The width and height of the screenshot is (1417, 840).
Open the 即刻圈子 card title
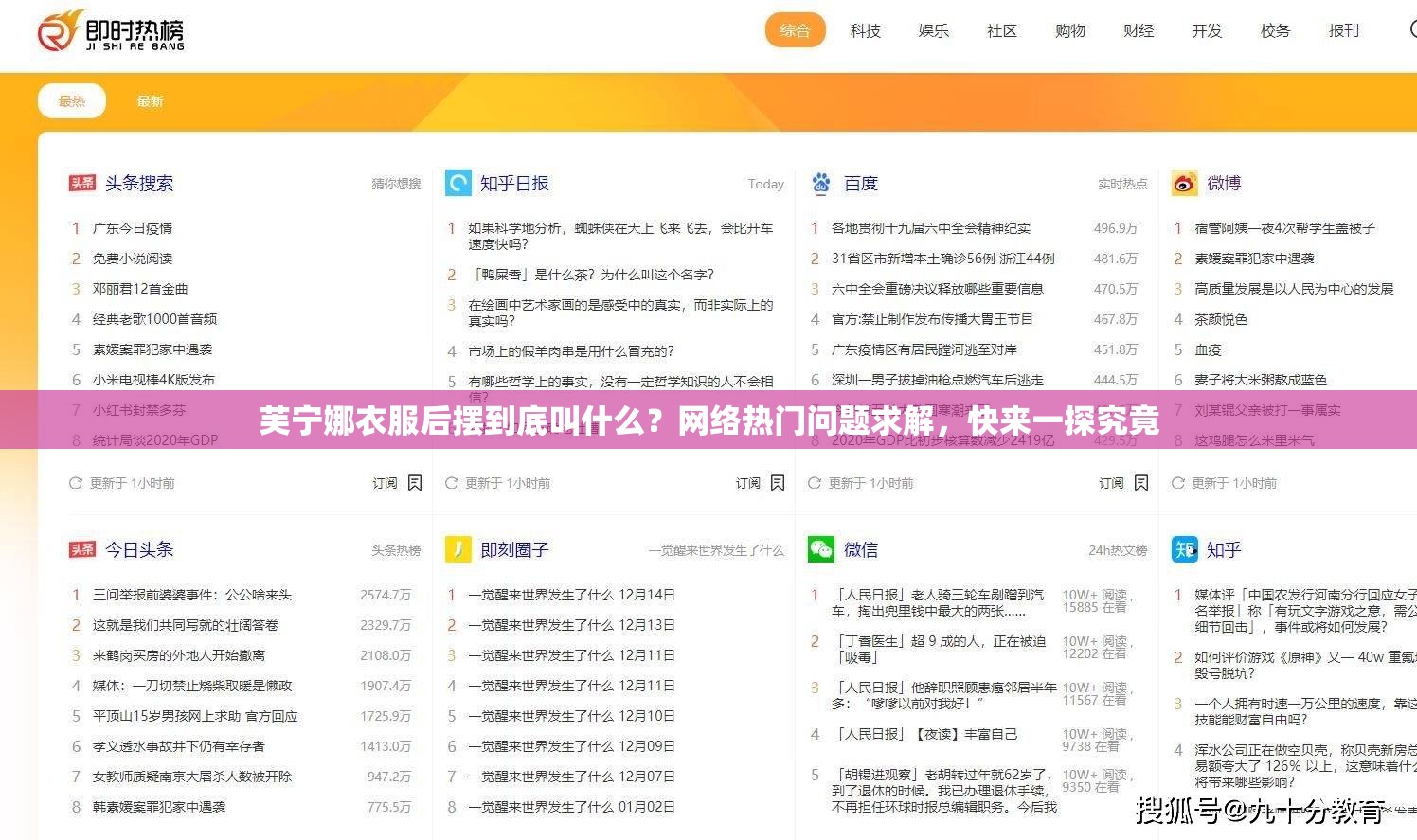[x=514, y=549]
